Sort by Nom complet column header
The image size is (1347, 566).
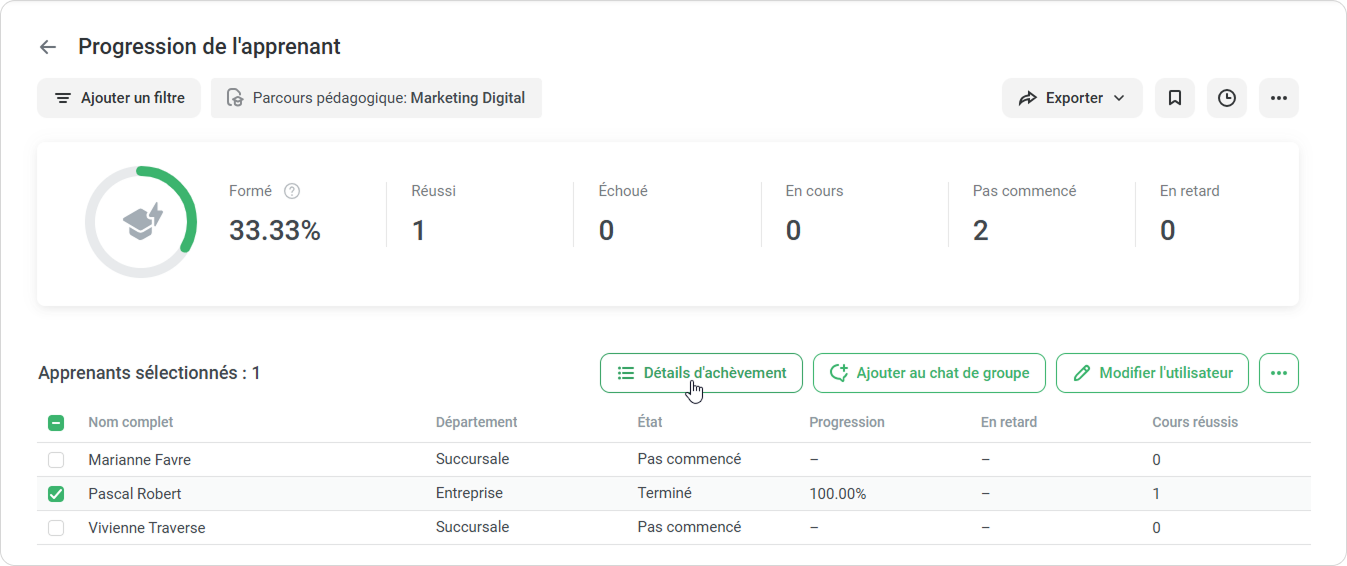tap(131, 422)
